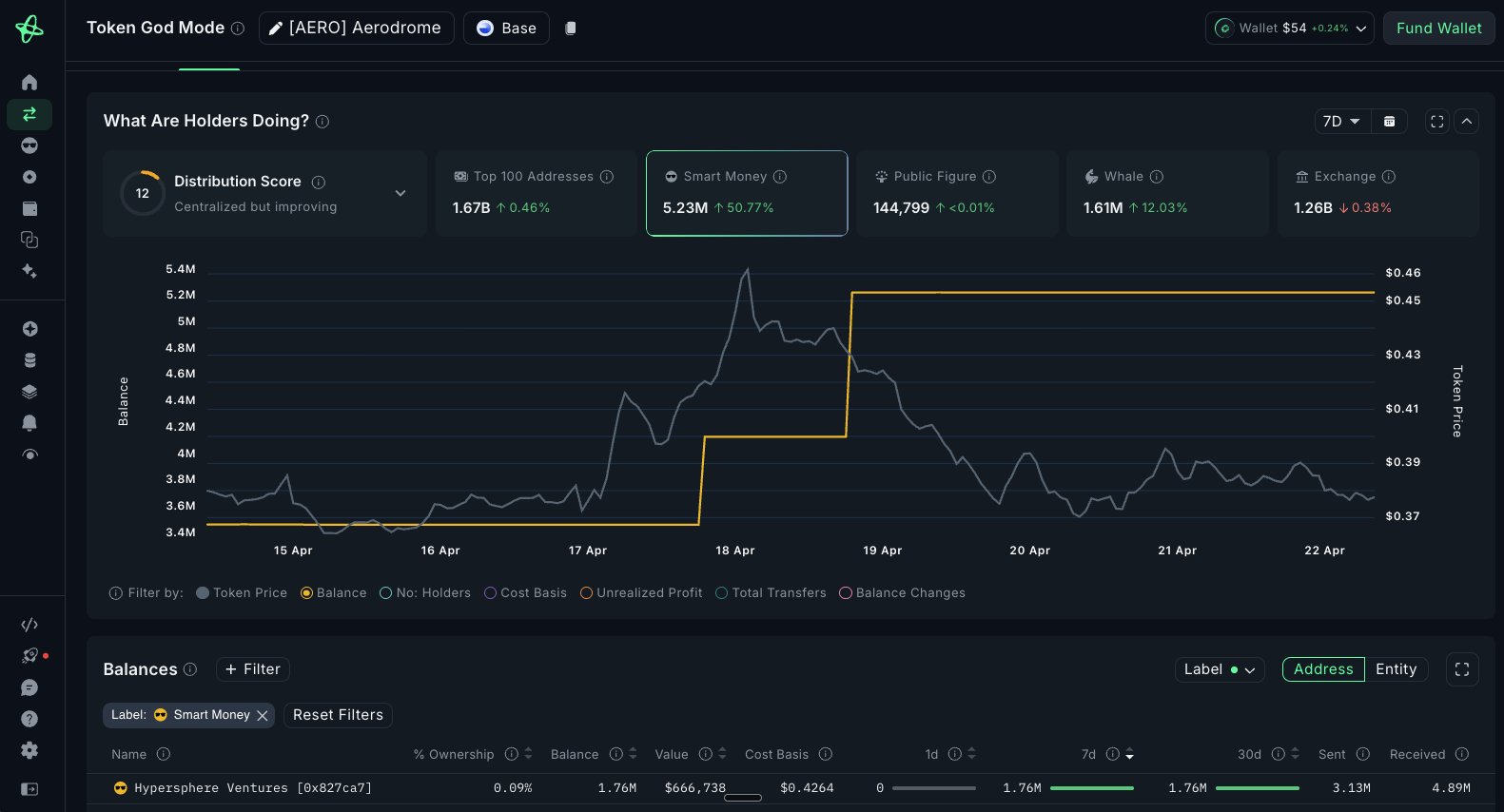Select the Cost Basis chart filter

coord(525,593)
